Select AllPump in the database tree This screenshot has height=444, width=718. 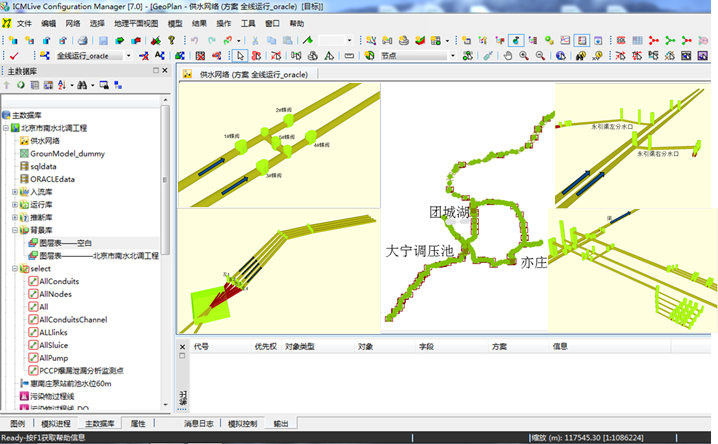[x=54, y=356]
